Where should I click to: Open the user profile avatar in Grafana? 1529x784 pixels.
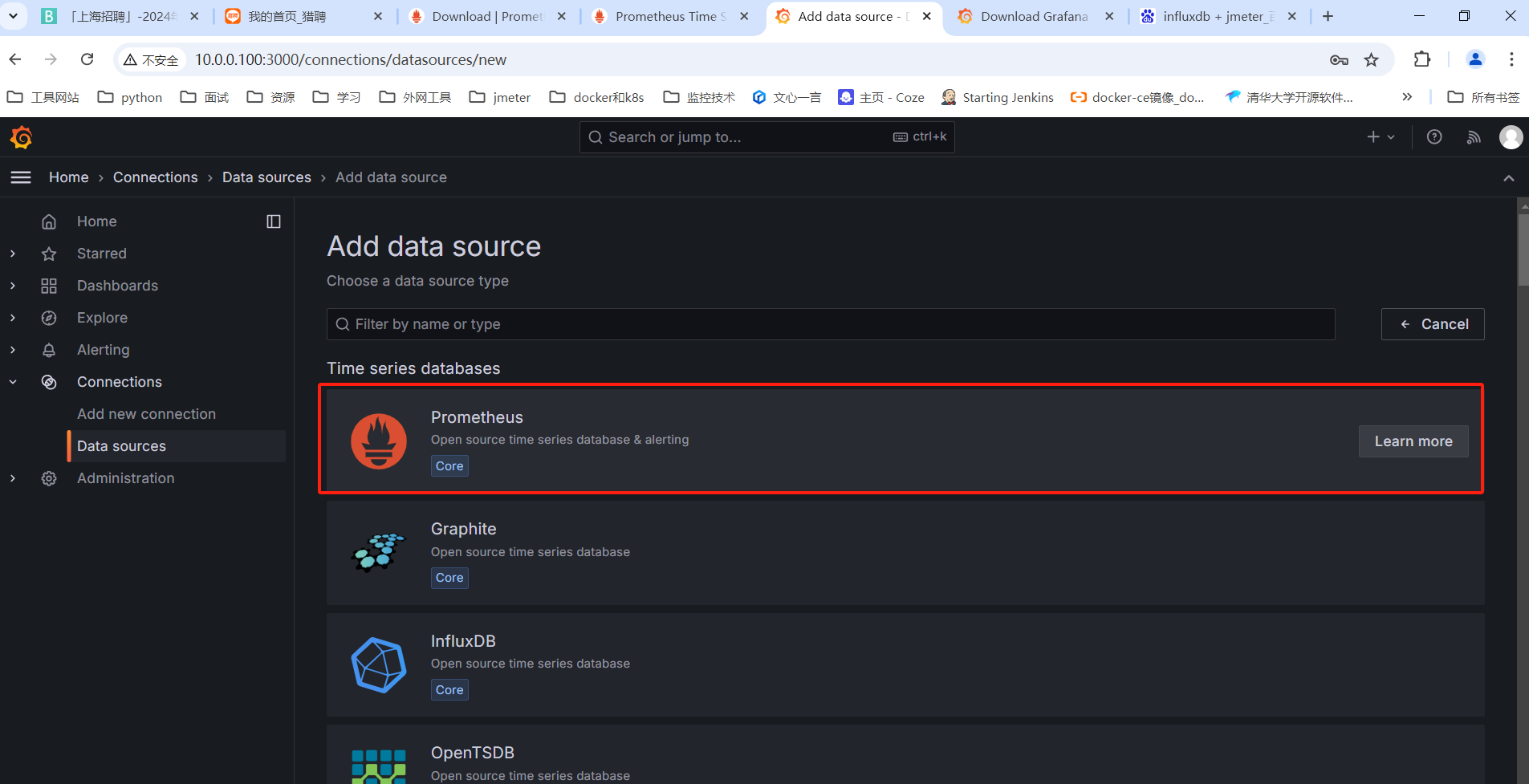point(1511,137)
